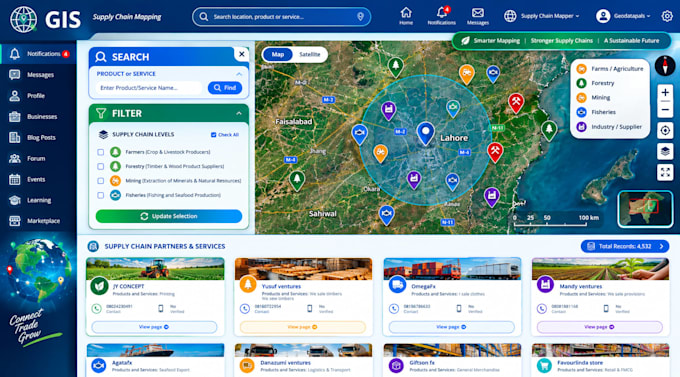Viewport: 680px width, 377px height.
Task: View page for Yusuf ventures
Action: [x=302, y=327]
